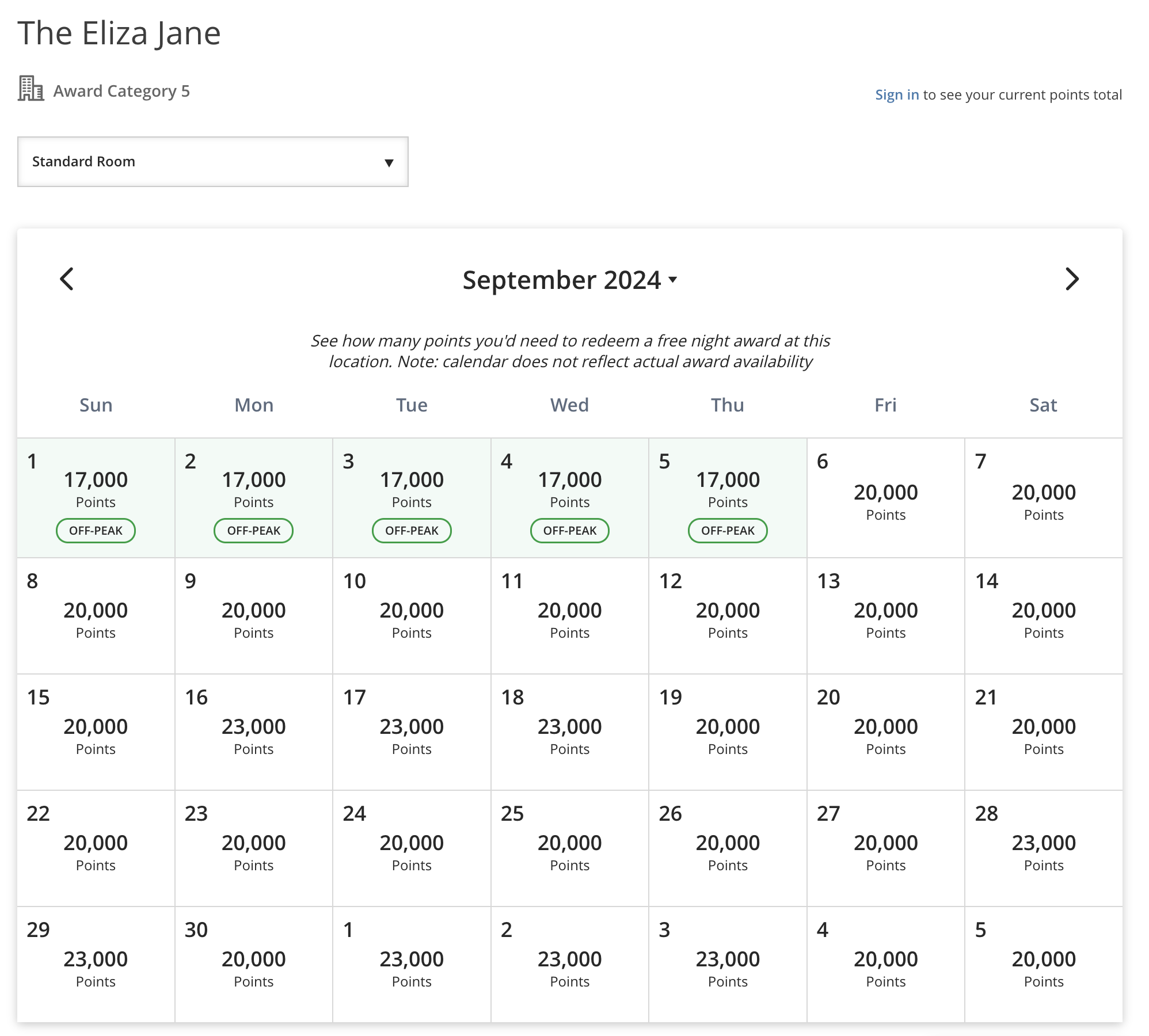Click the OFF-PEAK badge on September 1

[x=96, y=531]
